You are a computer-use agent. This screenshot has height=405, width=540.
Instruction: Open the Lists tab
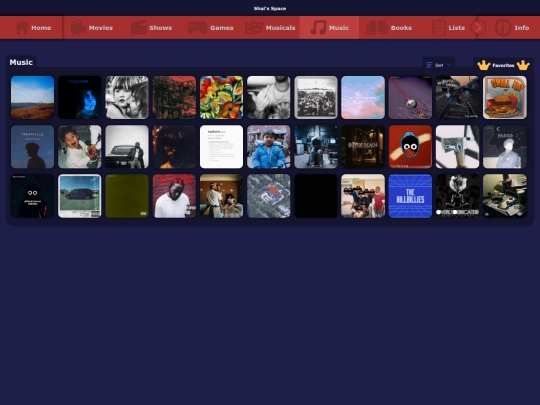448,28
